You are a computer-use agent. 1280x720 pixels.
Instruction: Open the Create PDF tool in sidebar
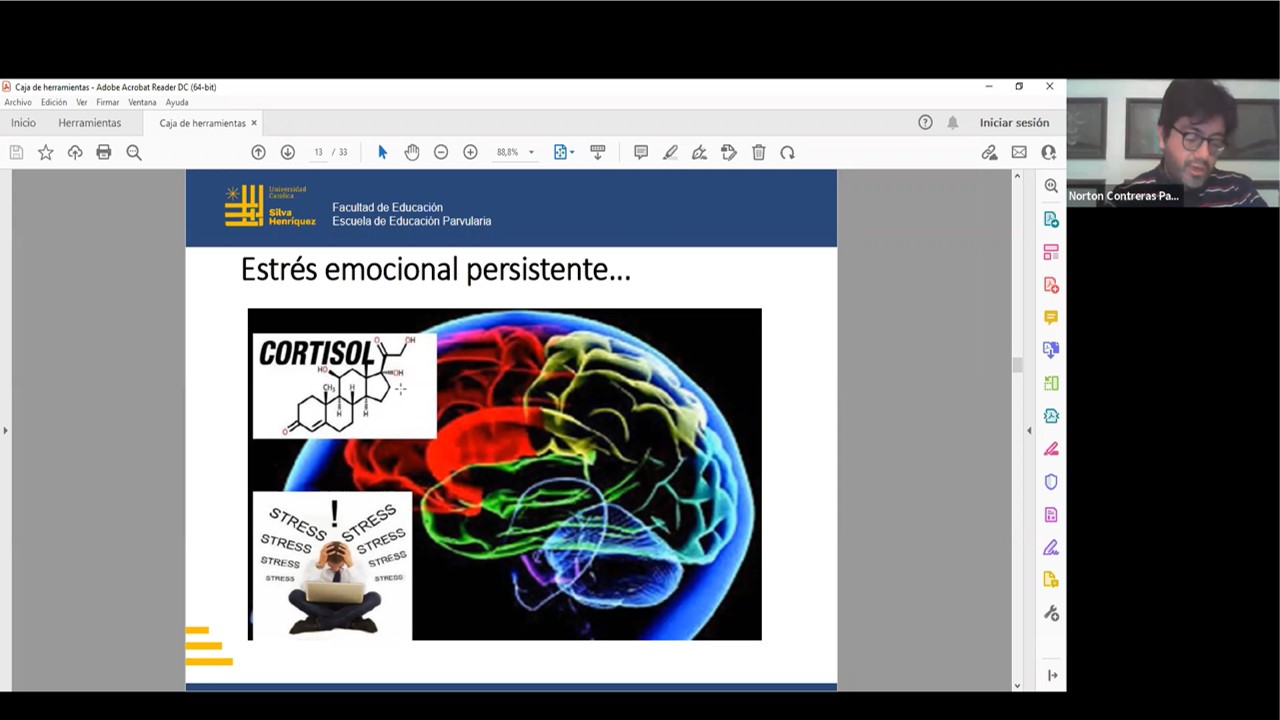click(x=1051, y=285)
